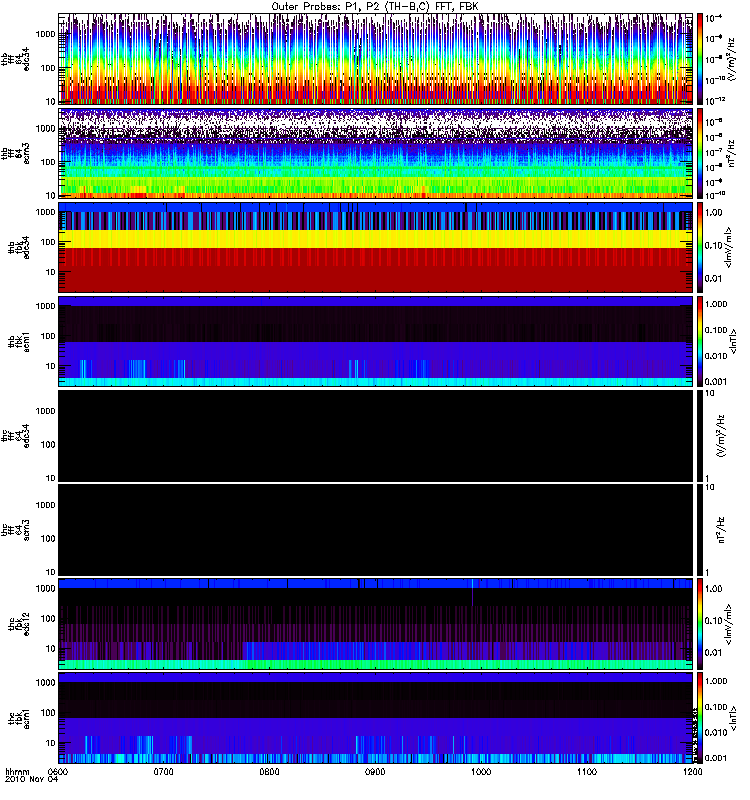Click the '100' y-tick of thb fbk scm1 panel
This screenshot has width=750, height=800.
pyautogui.click(x=48, y=336)
